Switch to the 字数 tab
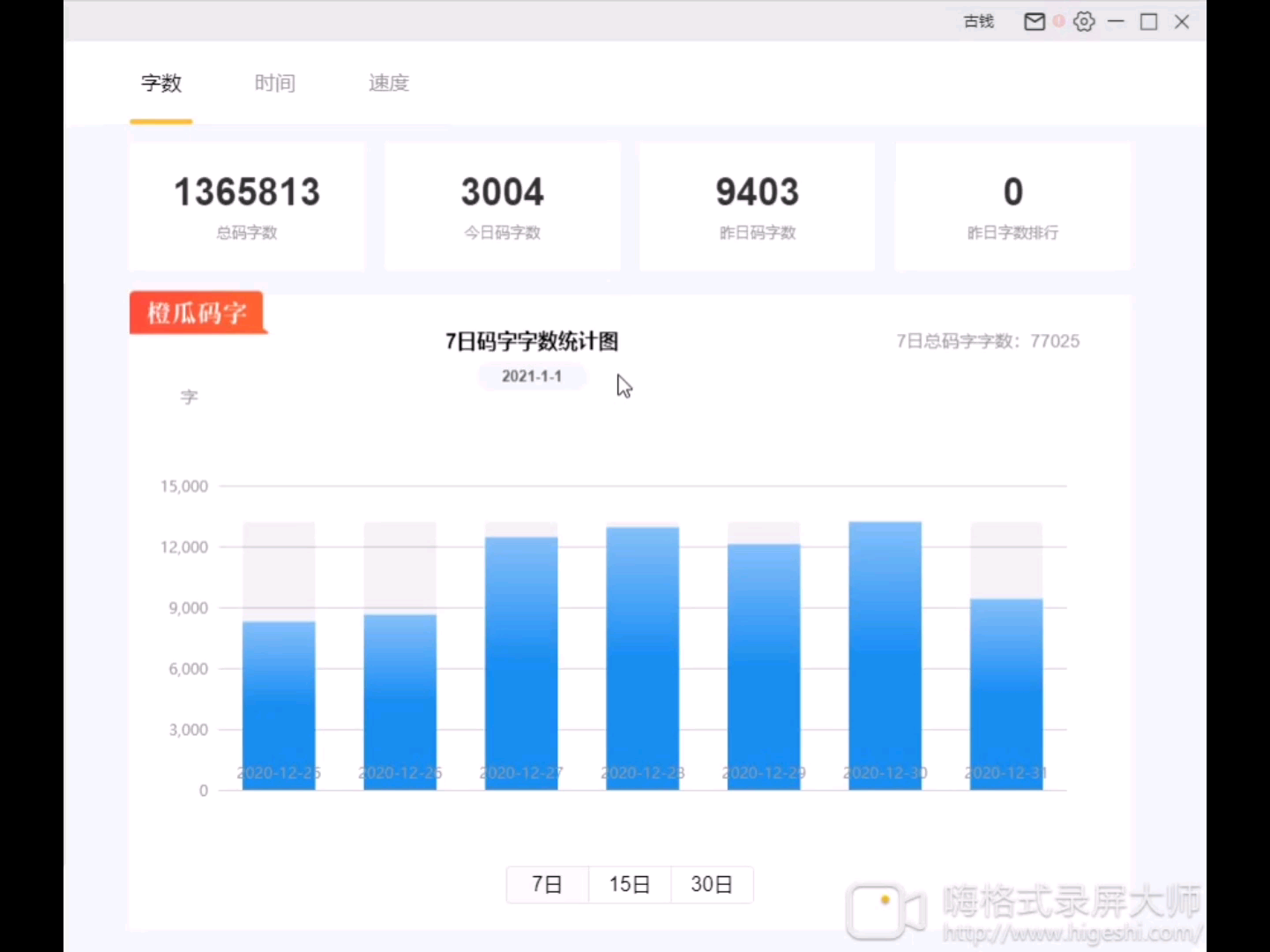 (x=161, y=83)
